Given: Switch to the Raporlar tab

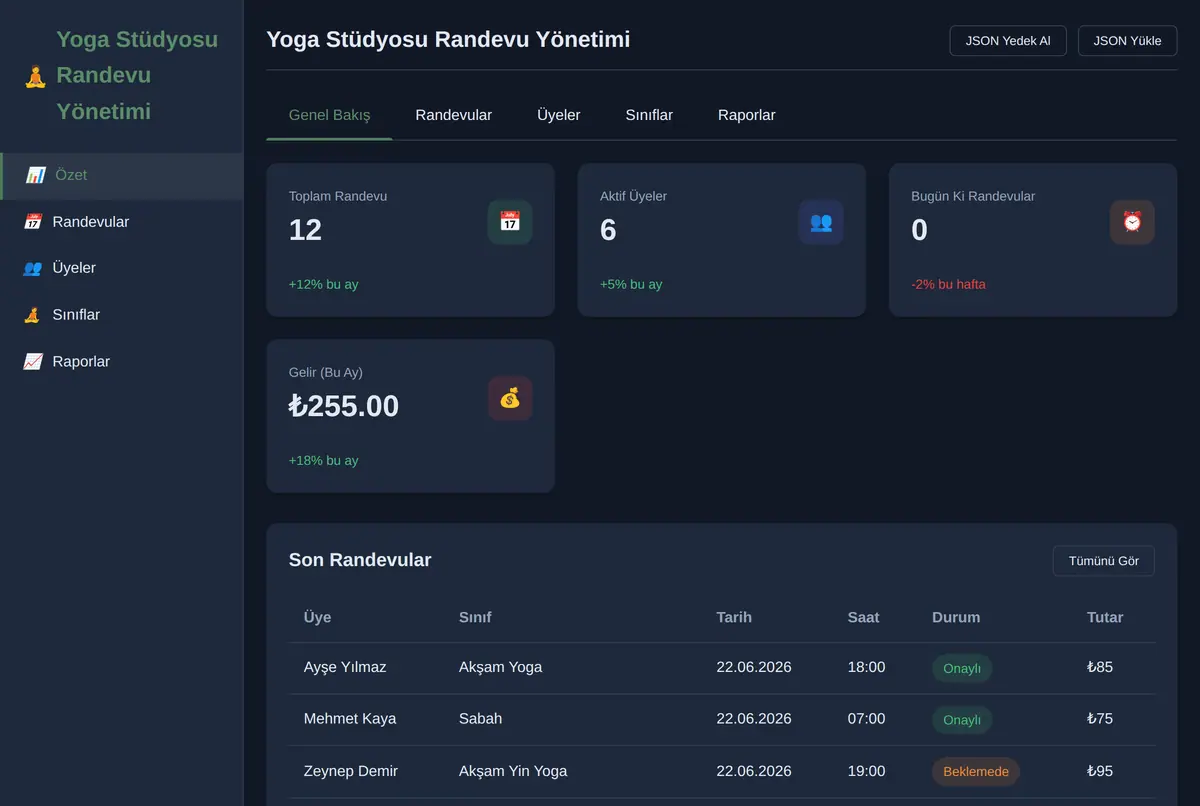Looking at the screenshot, I should click(x=747, y=115).
